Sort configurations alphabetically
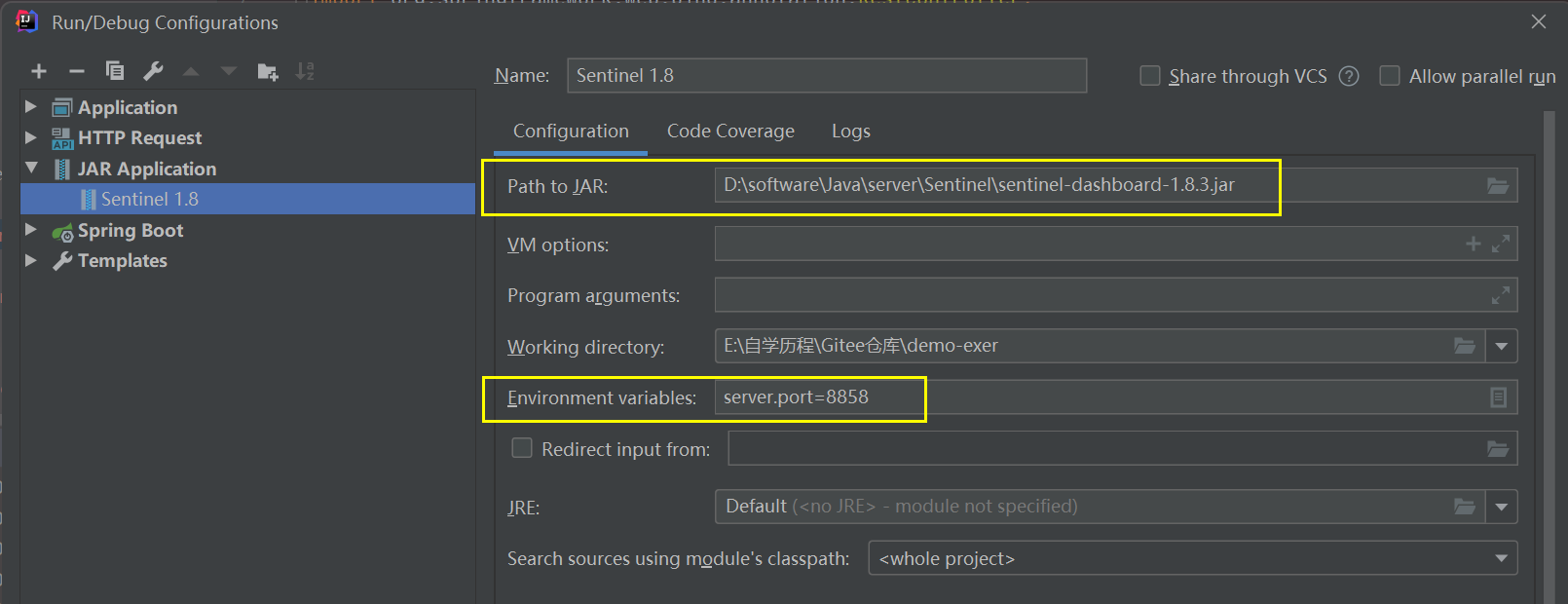This screenshot has height=604, width=1568. pos(305,71)
